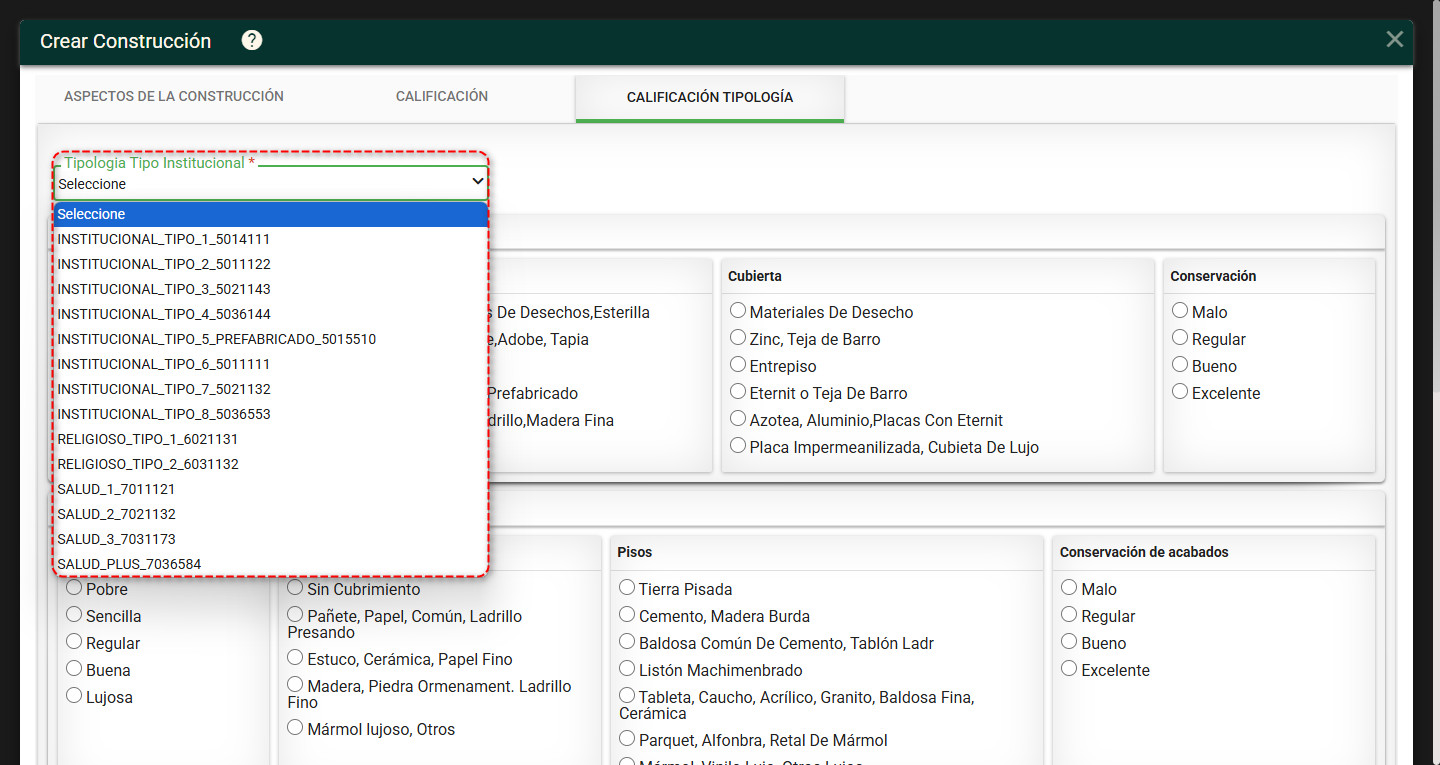1440x765 pixels.
Task: Set Conservación to Malo
Action: pos(1180,311)
